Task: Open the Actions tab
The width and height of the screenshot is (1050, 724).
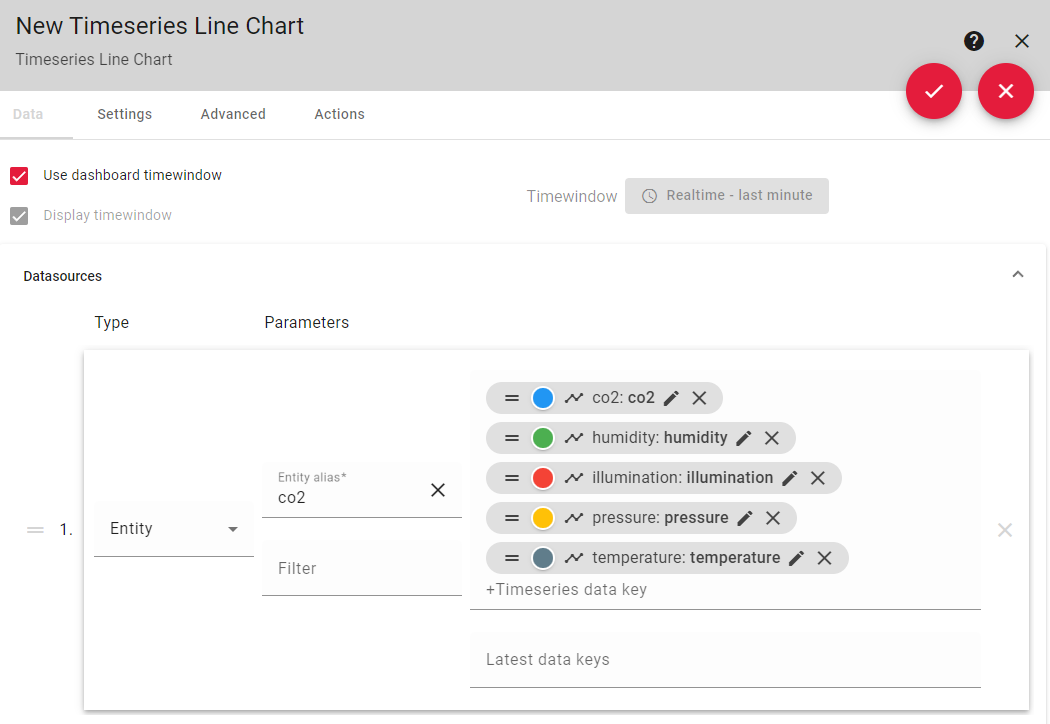Action: tap(340, 115)
